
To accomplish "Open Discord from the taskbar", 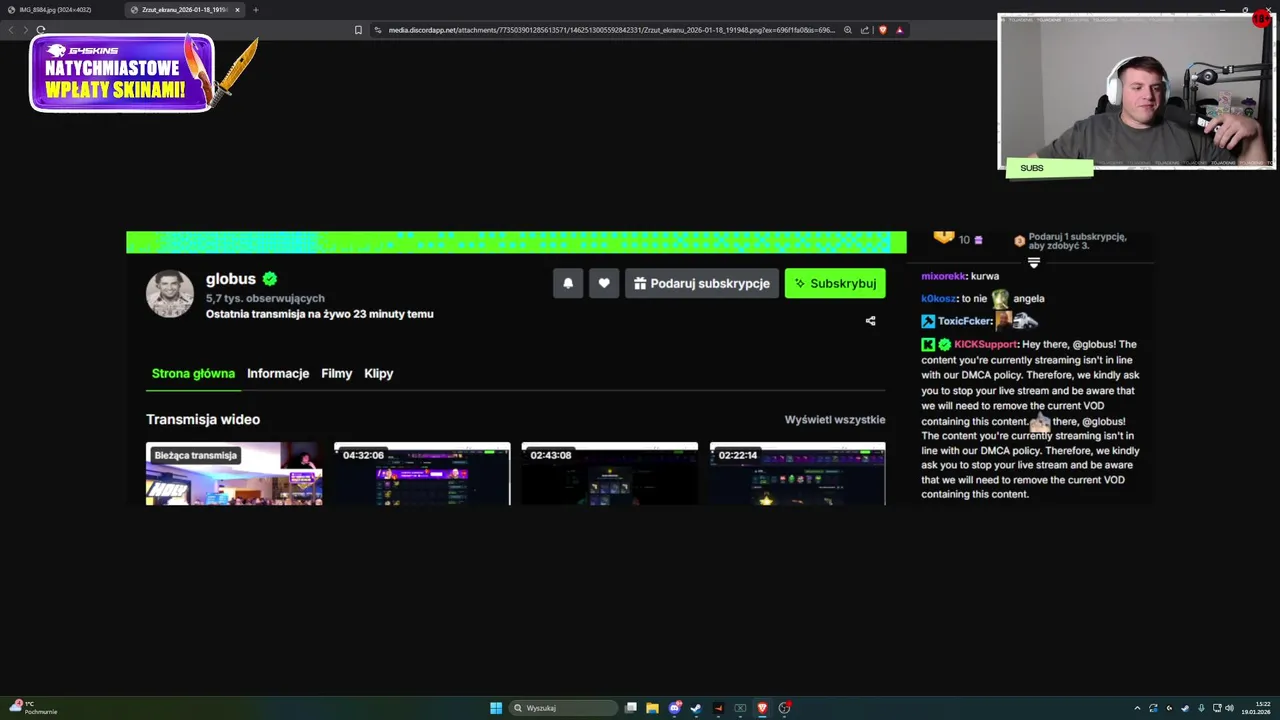I will (675, 708).
